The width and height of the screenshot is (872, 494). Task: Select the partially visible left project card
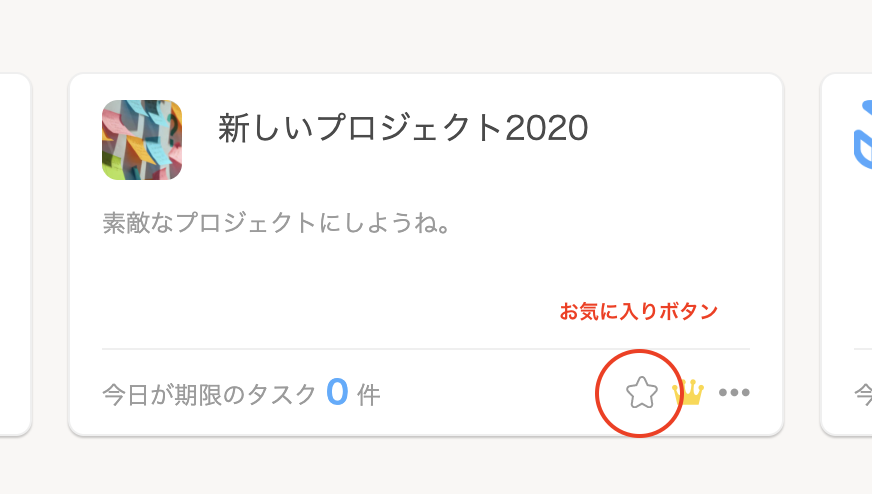[15, 254]
